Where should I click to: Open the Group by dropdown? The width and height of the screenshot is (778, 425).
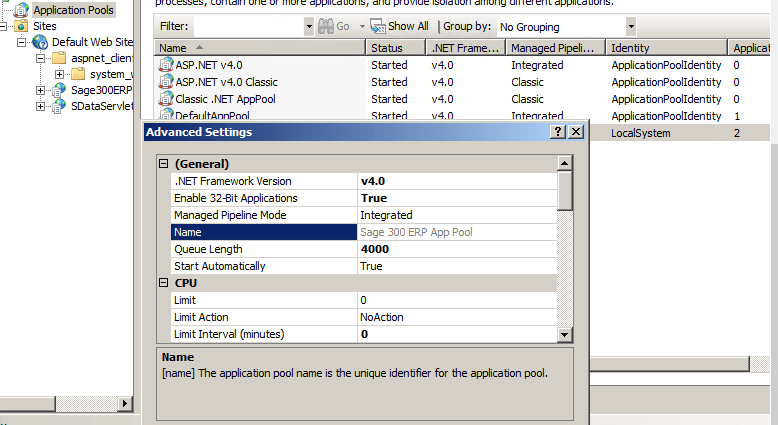630,26
